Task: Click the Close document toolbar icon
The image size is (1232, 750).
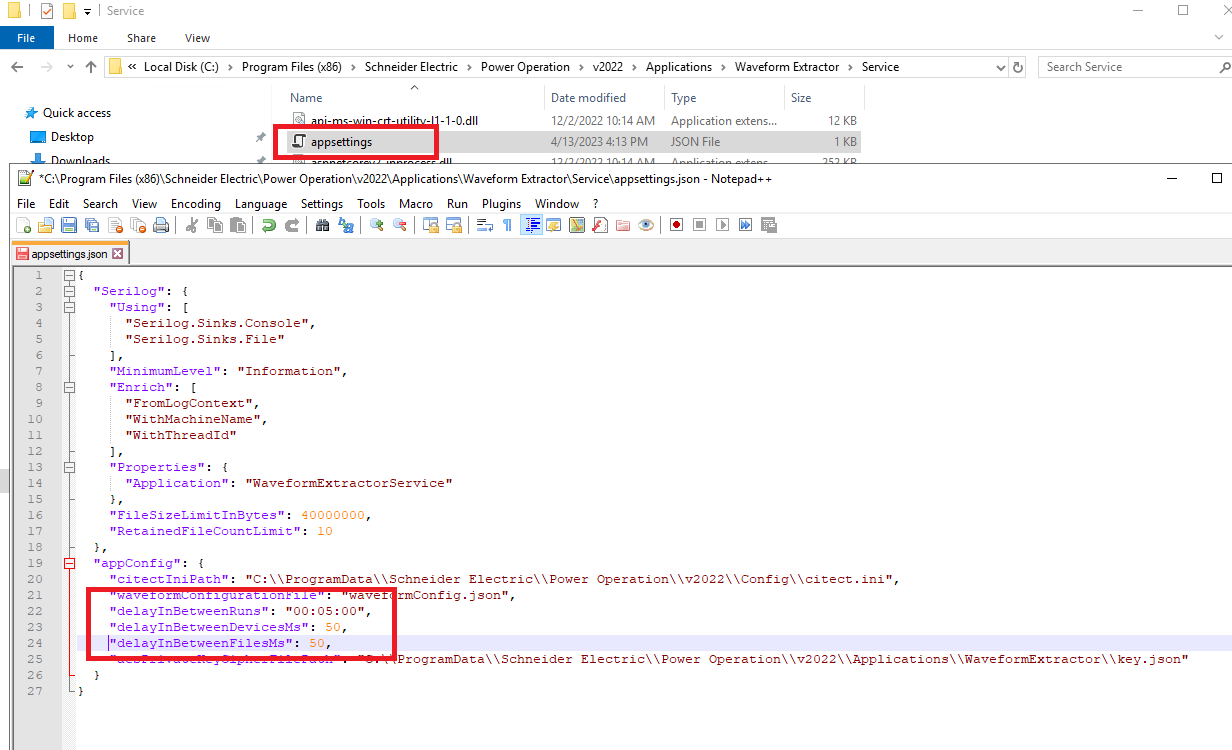Action: tap(115, 225)
